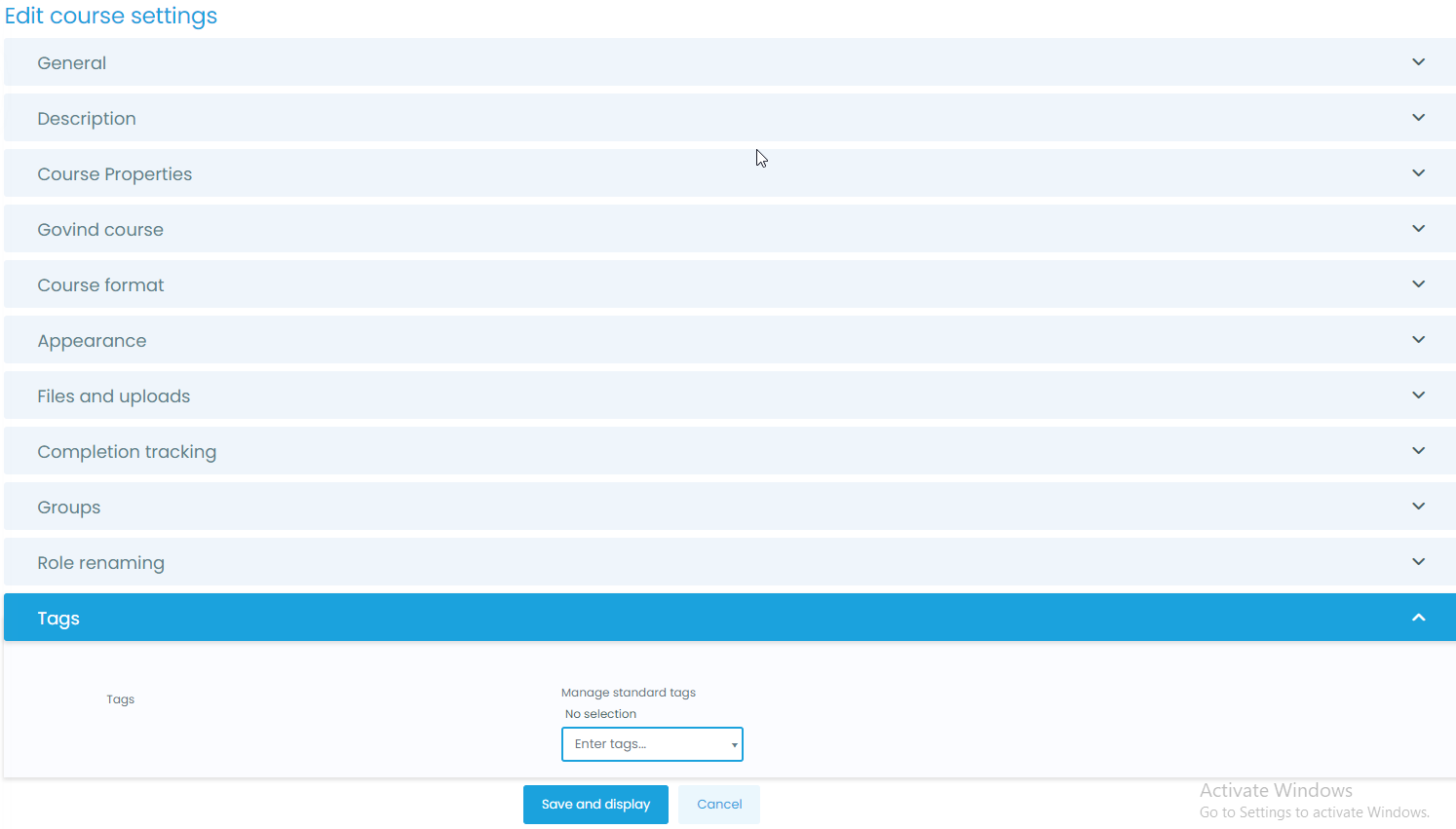Expand Appearance with its down arrow

point(1418,340)
